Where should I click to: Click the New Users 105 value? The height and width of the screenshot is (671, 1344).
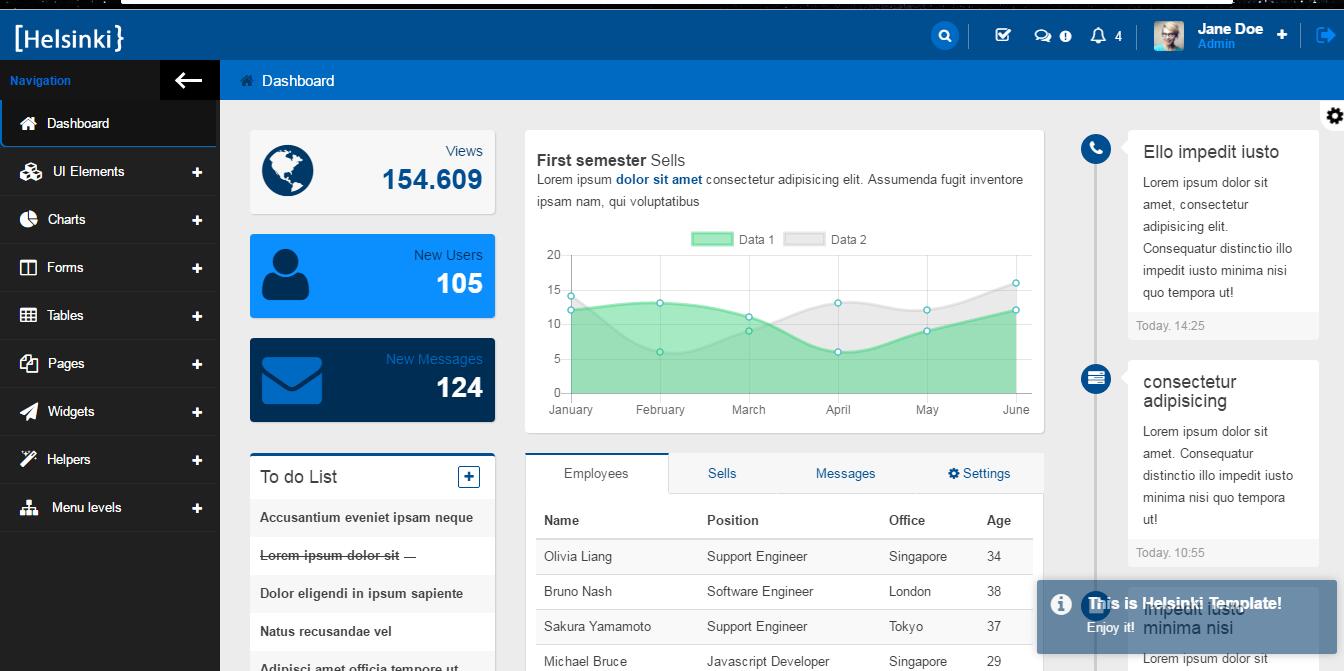tap(459, 284)
